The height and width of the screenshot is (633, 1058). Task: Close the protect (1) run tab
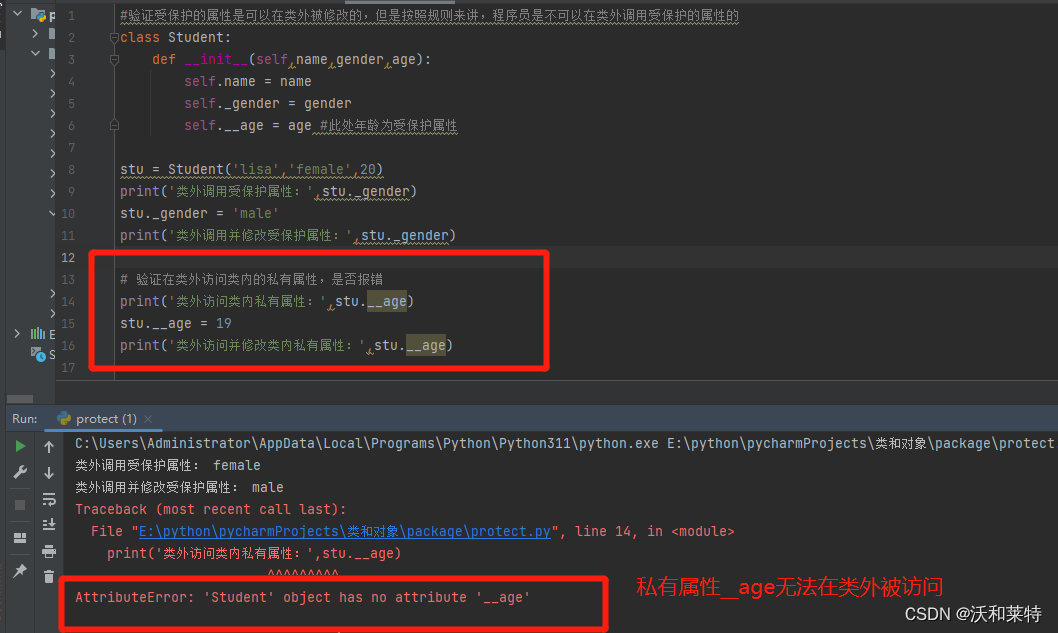[x=148, y=418]
